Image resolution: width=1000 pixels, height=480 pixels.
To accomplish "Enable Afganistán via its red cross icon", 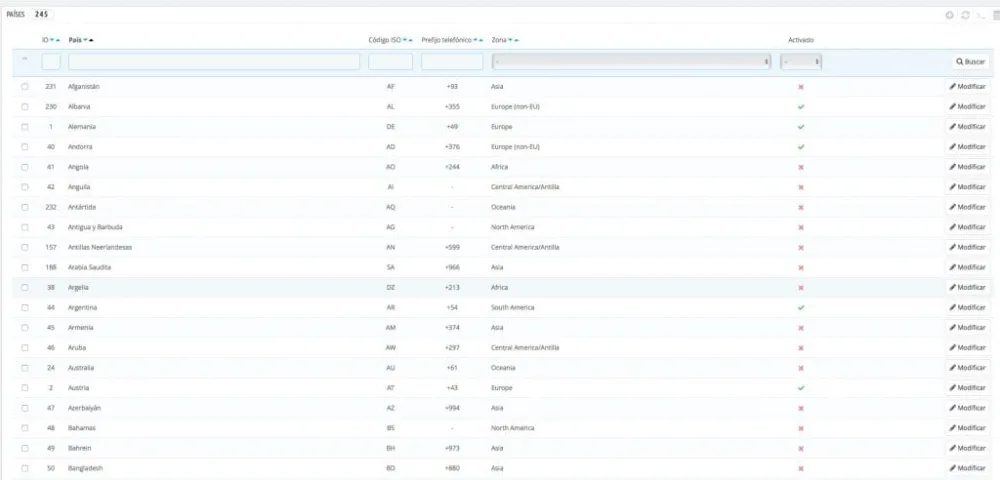I will [x=801, y=87].
